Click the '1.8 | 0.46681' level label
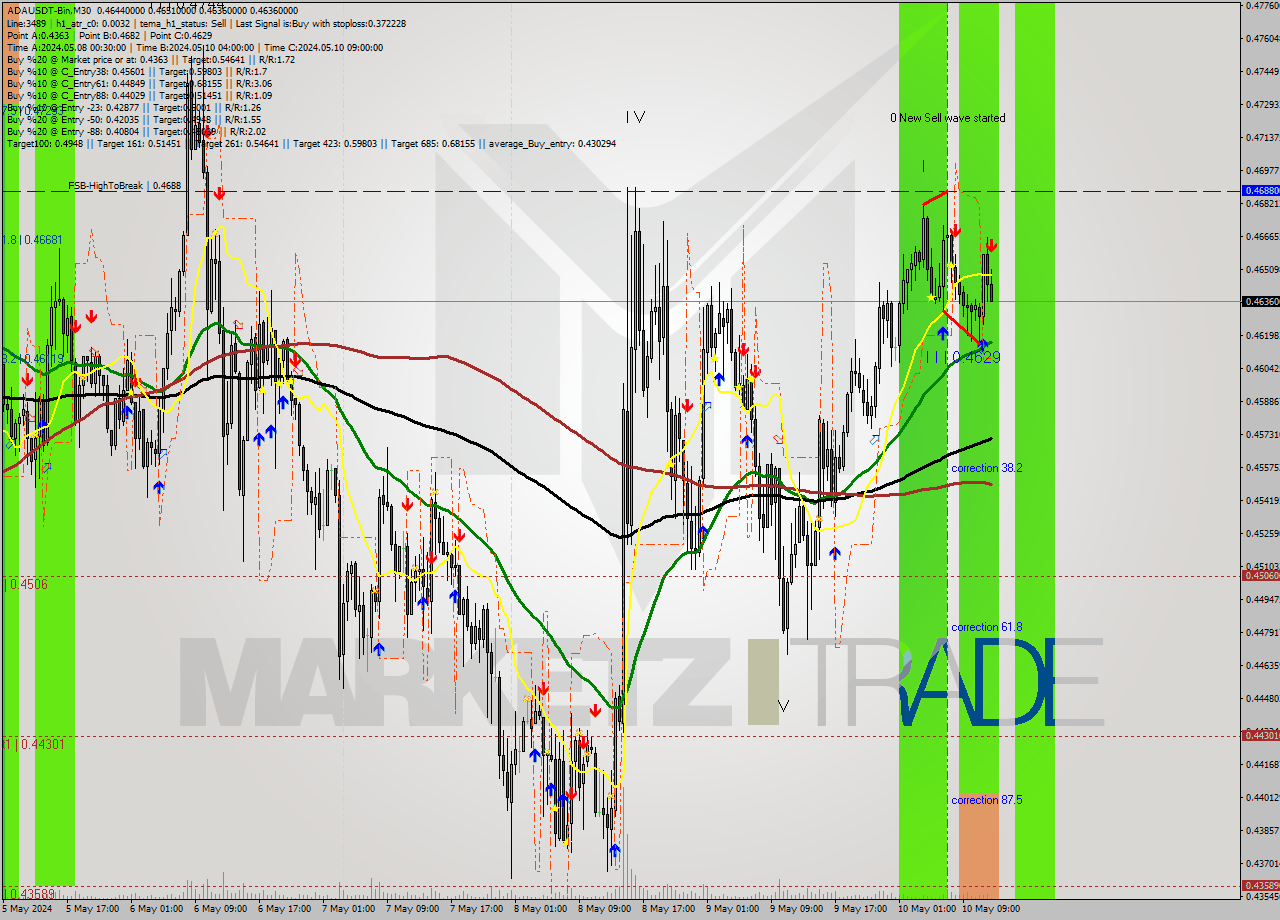Screen dimensions: 1280x920 point(32,240)
